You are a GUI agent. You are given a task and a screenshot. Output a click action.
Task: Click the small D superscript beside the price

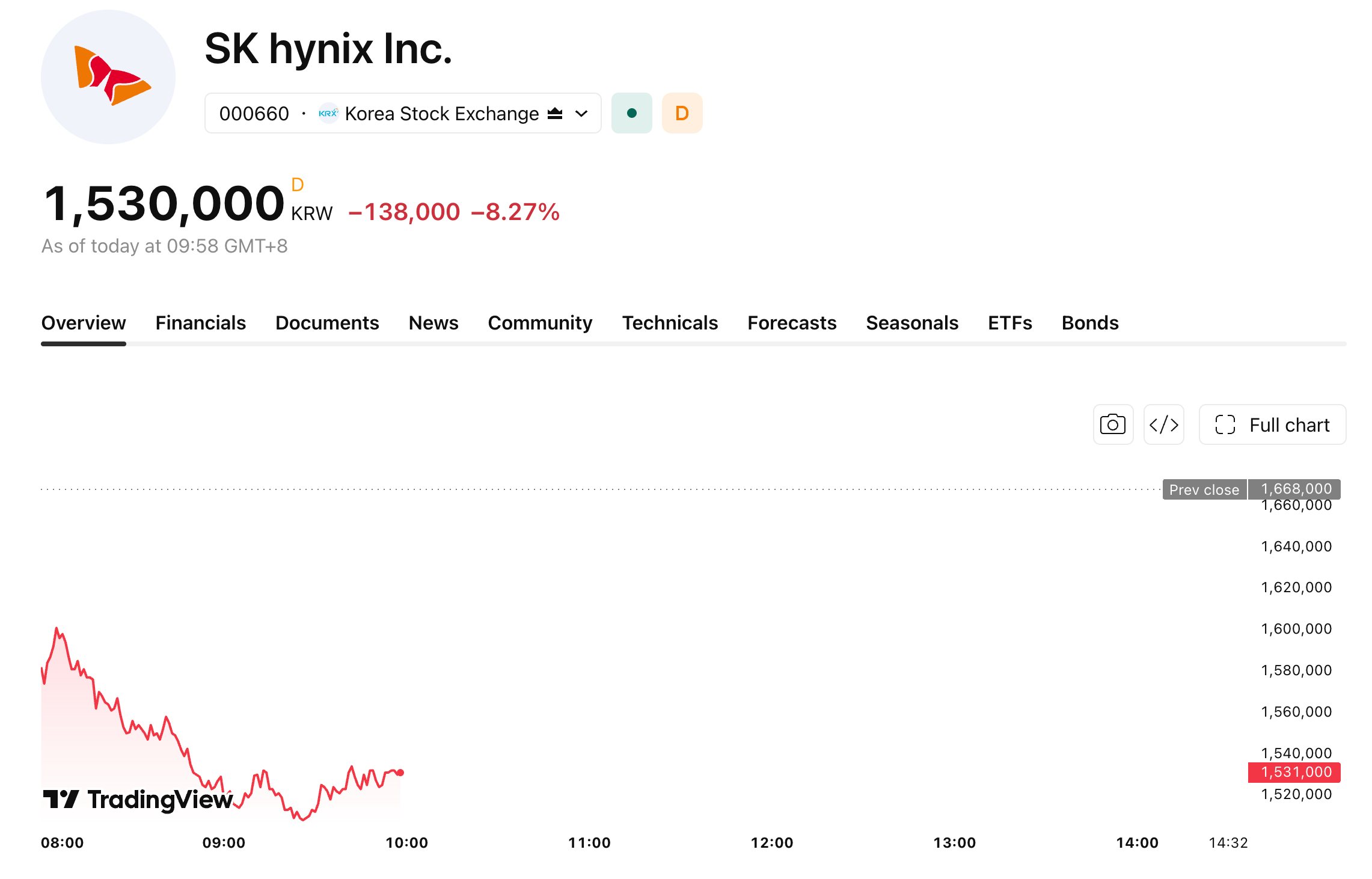(298, 185)
